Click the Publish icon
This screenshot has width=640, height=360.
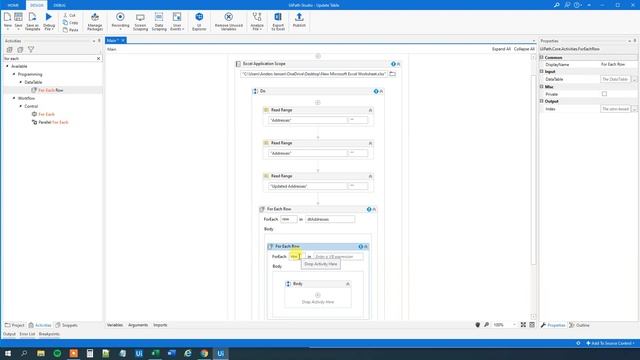[x=299, y=20]
